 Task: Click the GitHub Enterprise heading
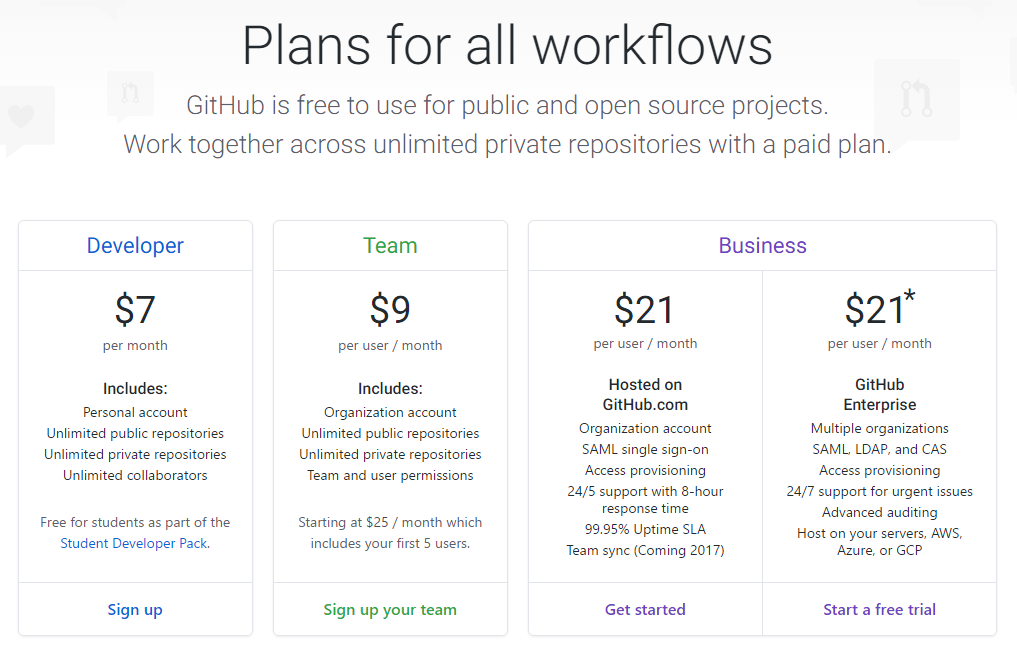click(x=879, y=394)
